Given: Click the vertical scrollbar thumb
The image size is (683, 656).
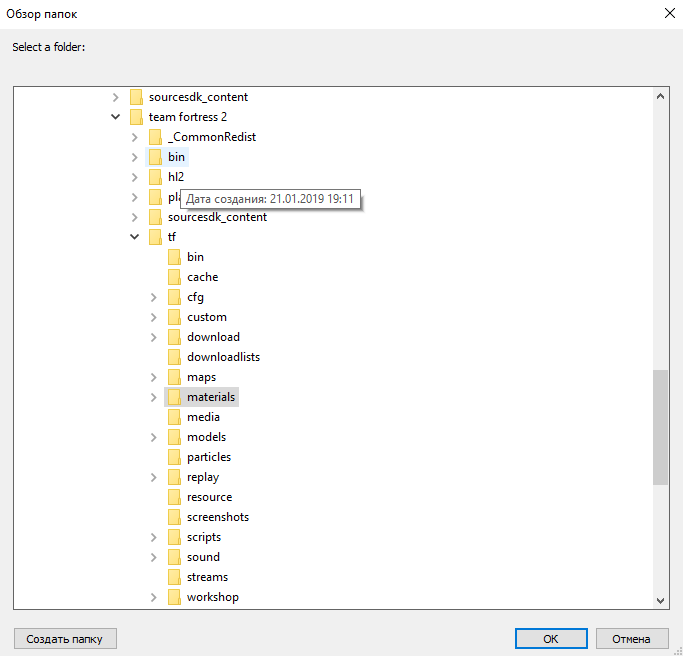Looking at the screenshot, I should (660, 427).
